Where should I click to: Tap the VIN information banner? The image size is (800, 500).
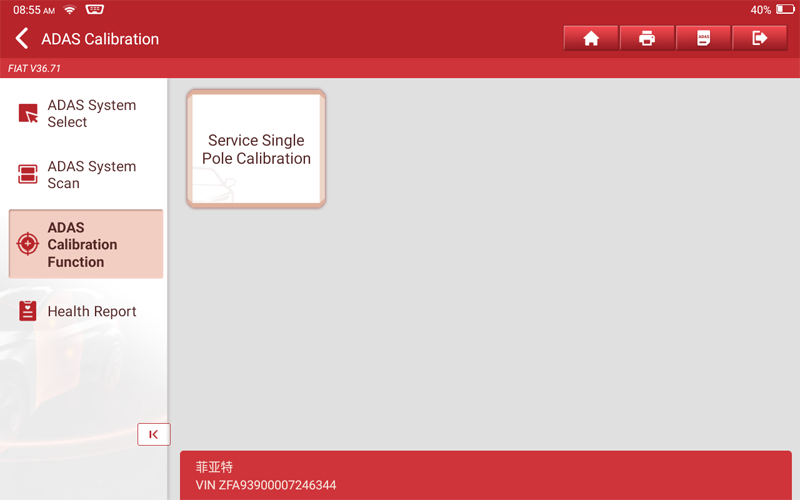(485, 476)
